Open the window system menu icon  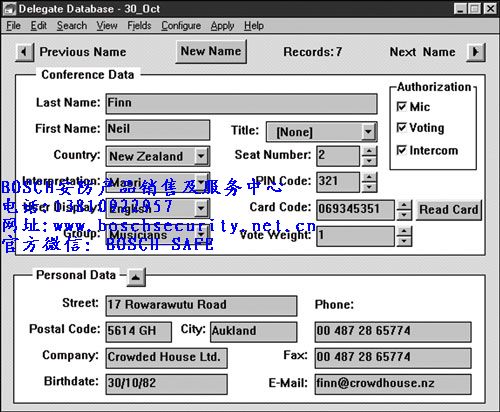(9, 9)
